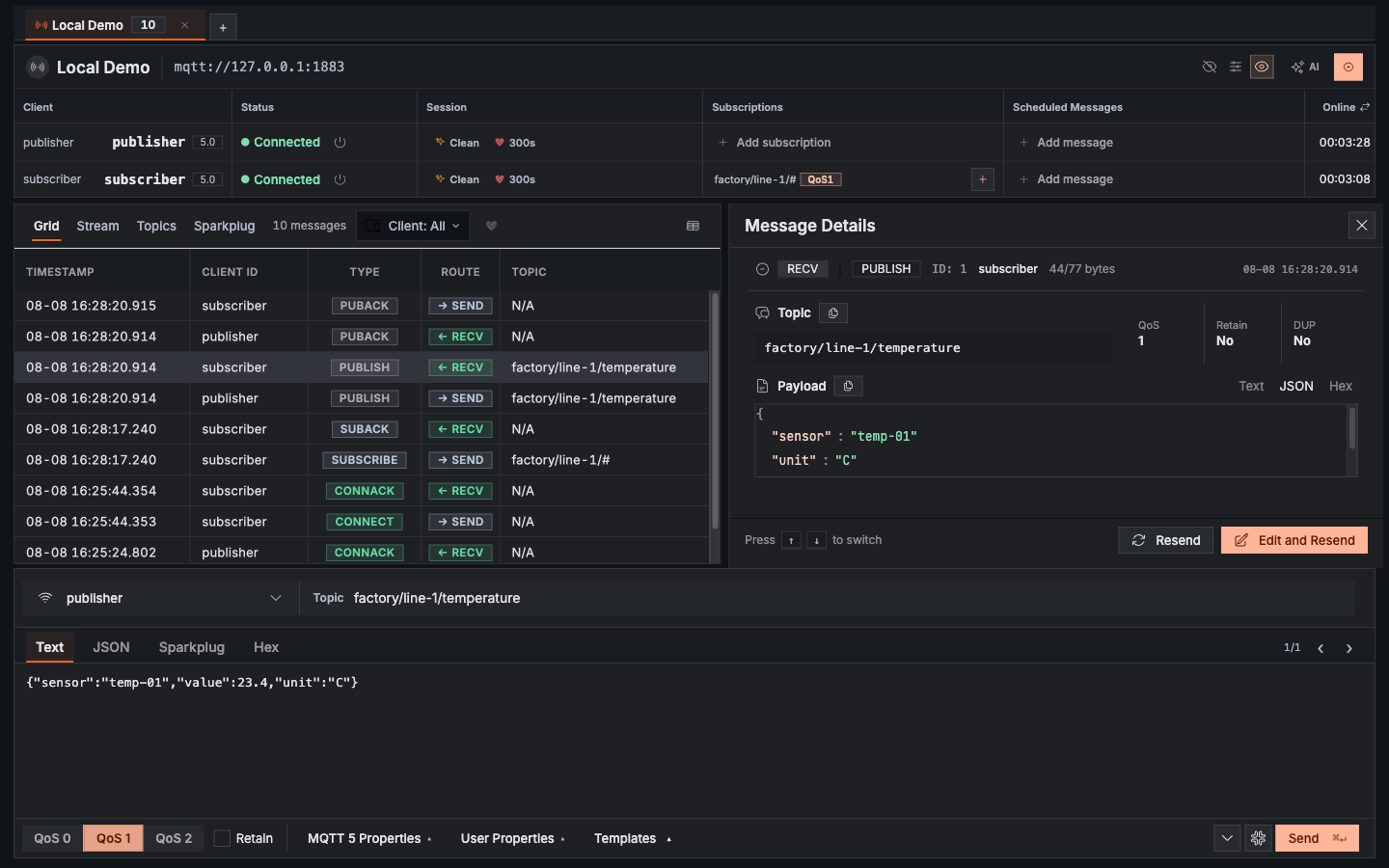The image size is (1389, 868).
Task: Select the subscriber PUBACK SEND row
Action: click(x=362, y=306)
